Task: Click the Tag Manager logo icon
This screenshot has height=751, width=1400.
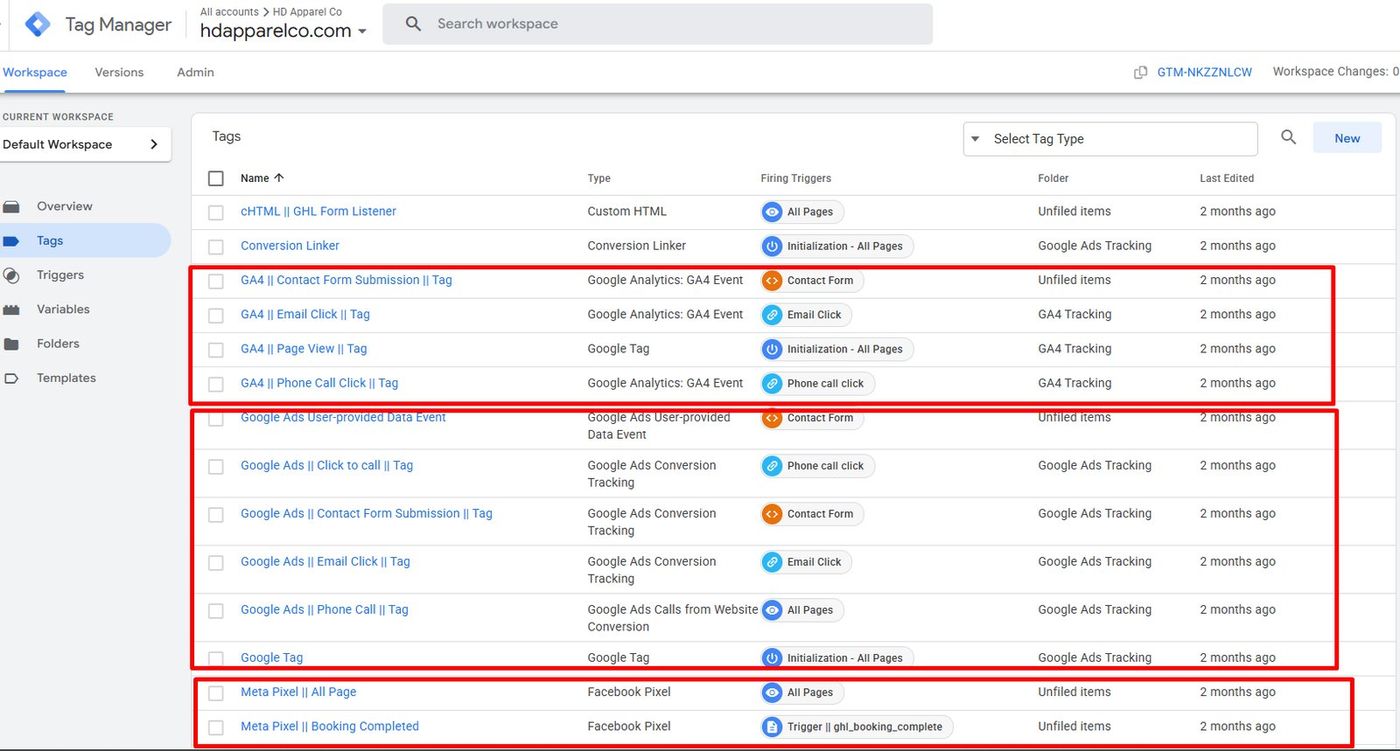Action: (x=37, y=24)
